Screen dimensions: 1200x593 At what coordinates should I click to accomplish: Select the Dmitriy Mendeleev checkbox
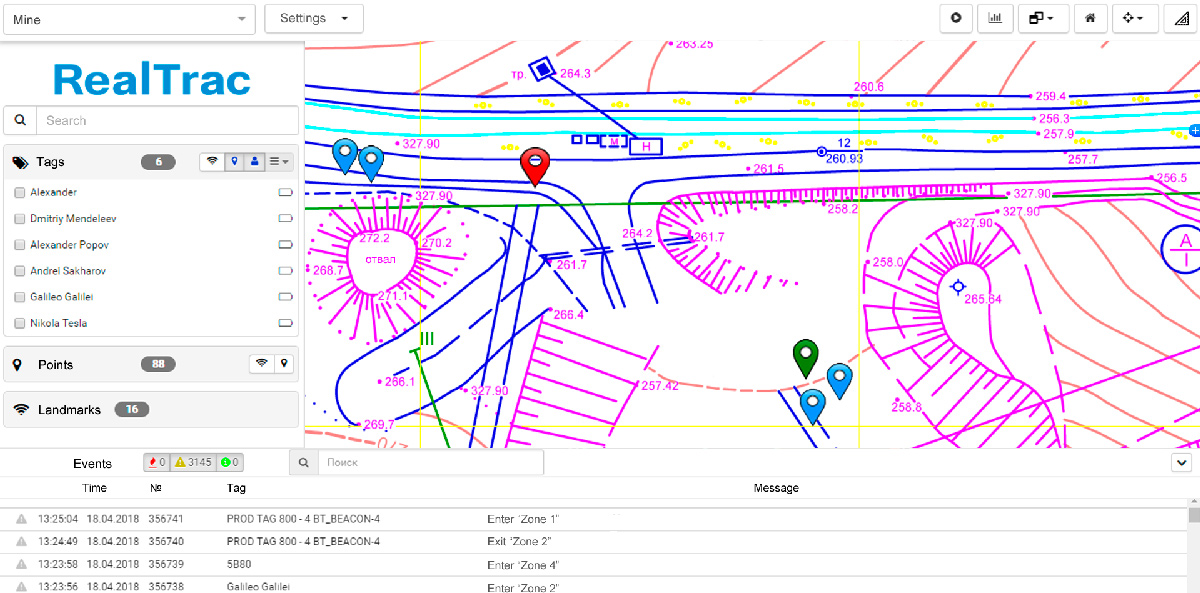coord(20,218)
